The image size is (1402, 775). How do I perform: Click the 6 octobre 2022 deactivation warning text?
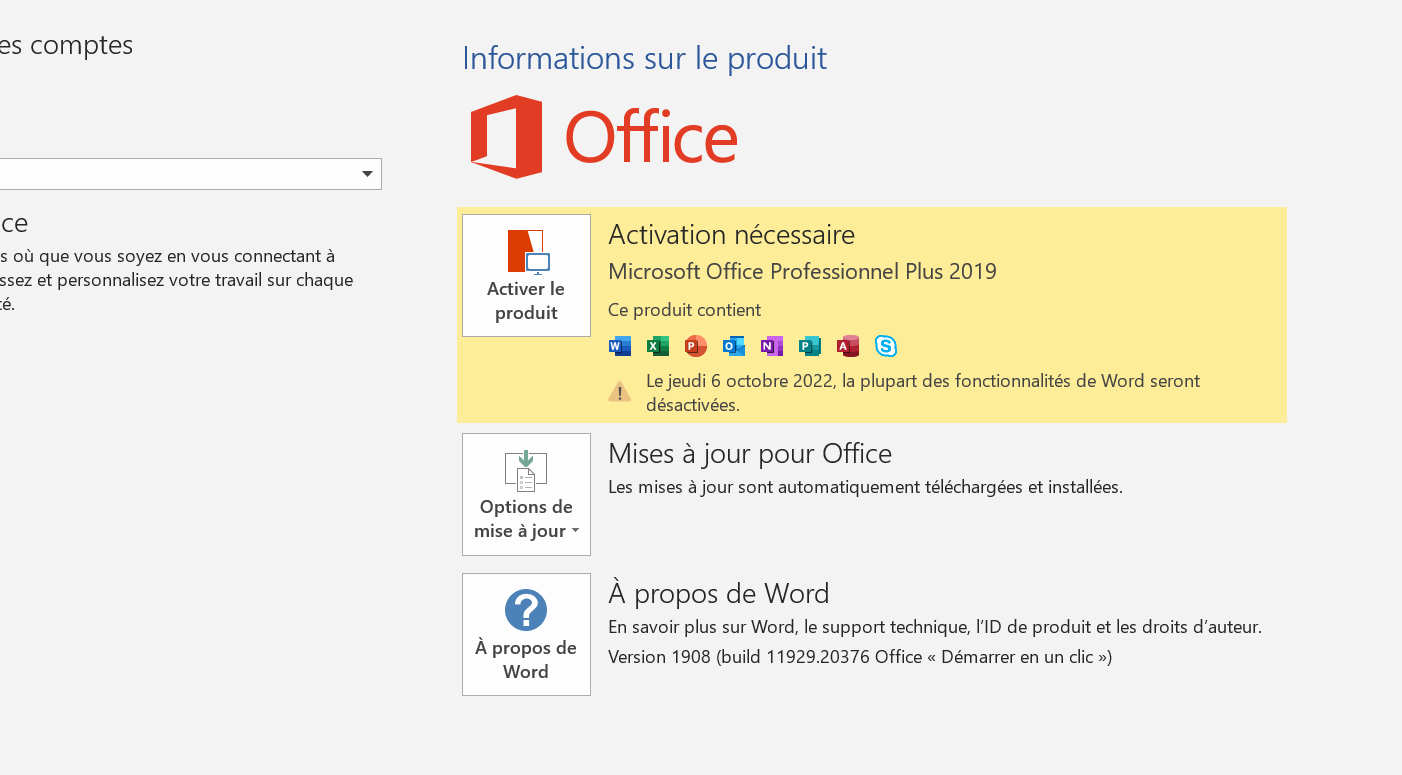pyautogui.click(x=923, y=393)
